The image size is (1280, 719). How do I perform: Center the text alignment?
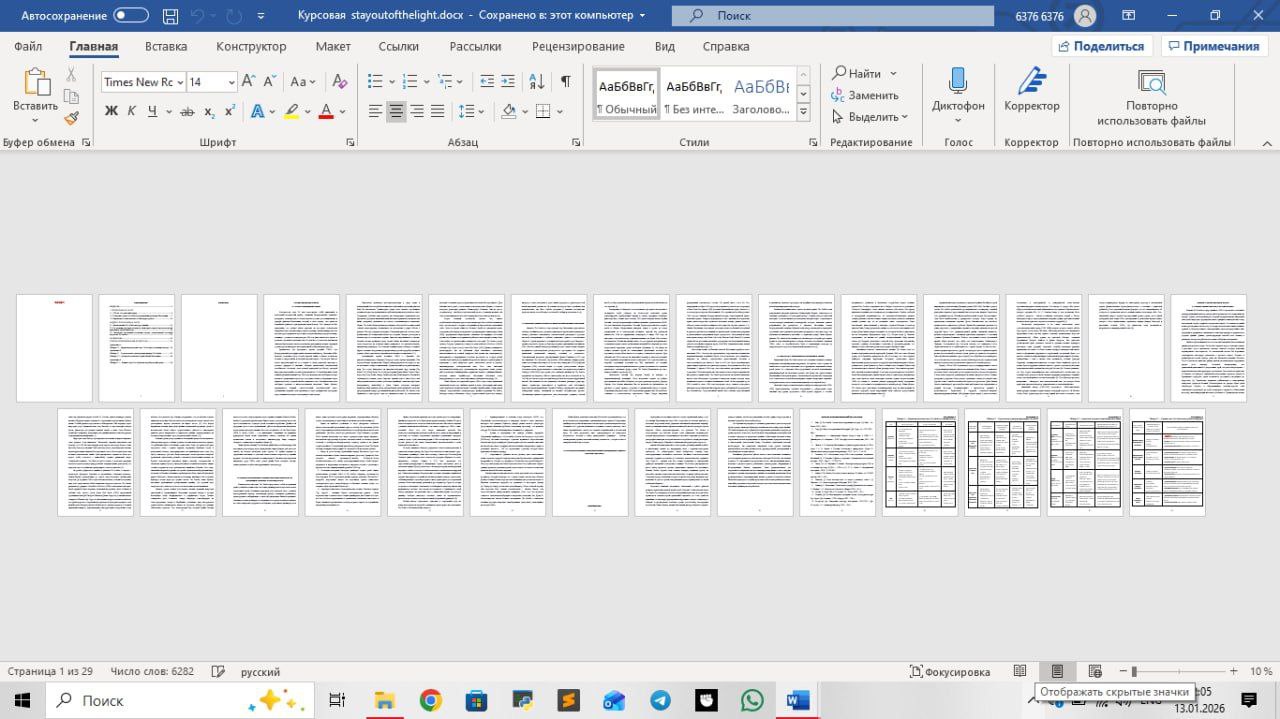[397, 111]
